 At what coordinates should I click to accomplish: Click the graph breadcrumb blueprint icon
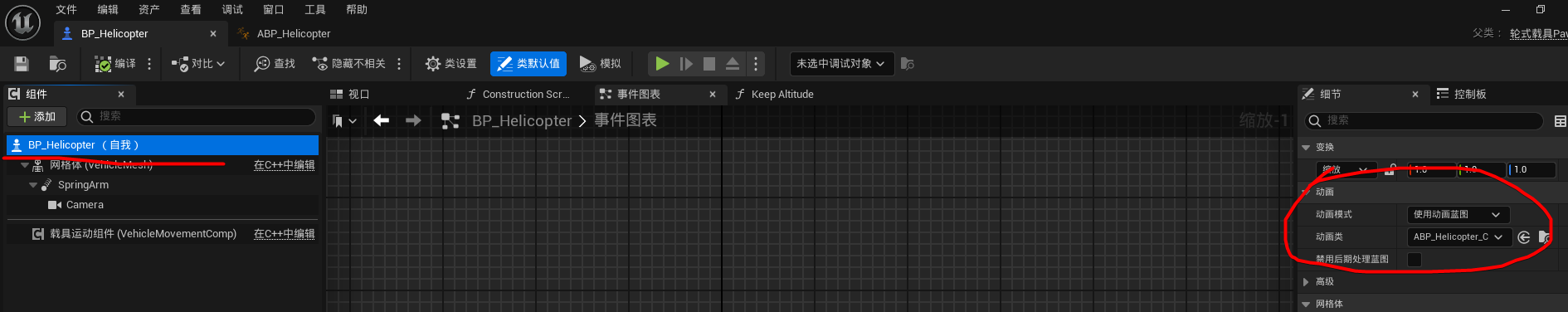point(450,121)
